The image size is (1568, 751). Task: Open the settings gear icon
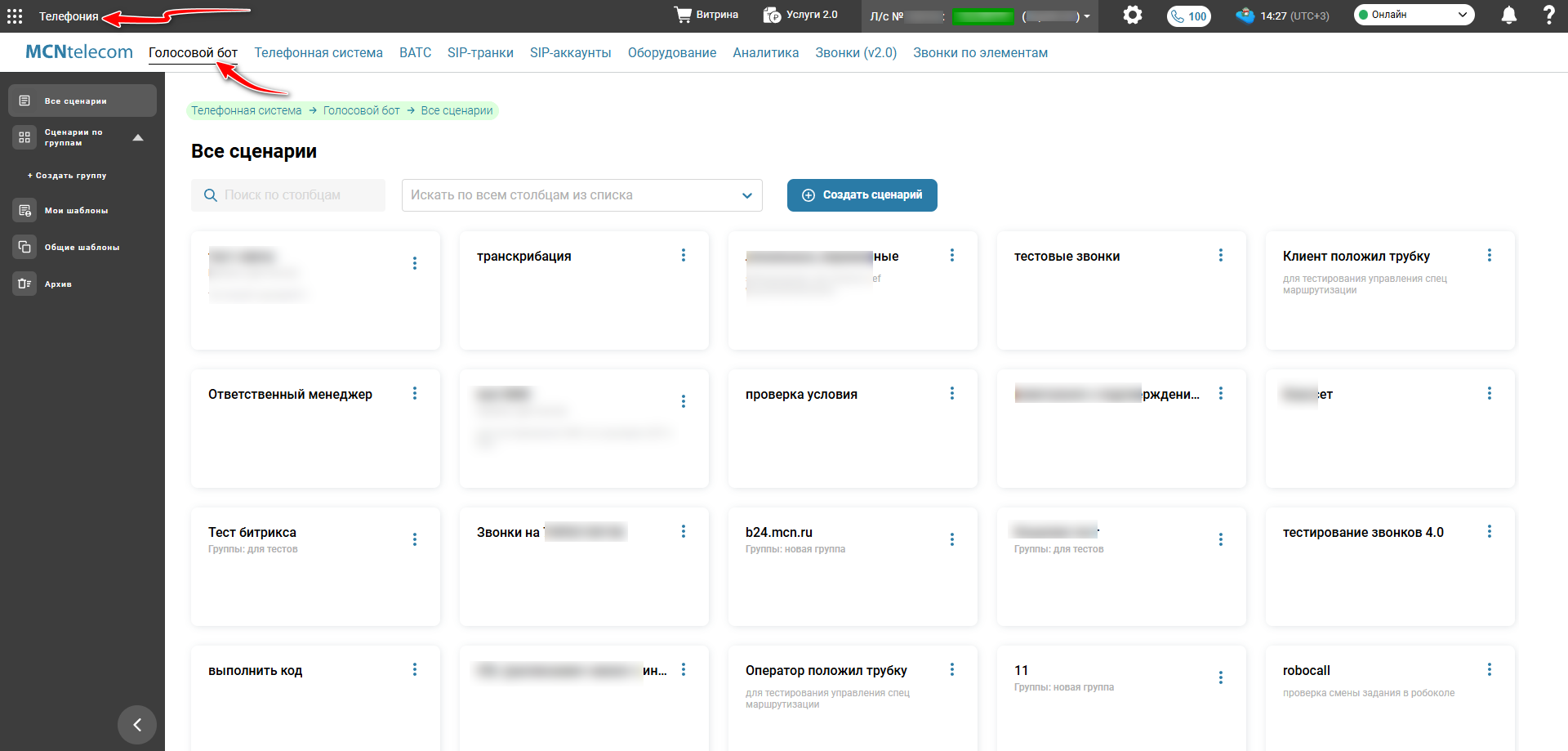(x=1132, y=16)
